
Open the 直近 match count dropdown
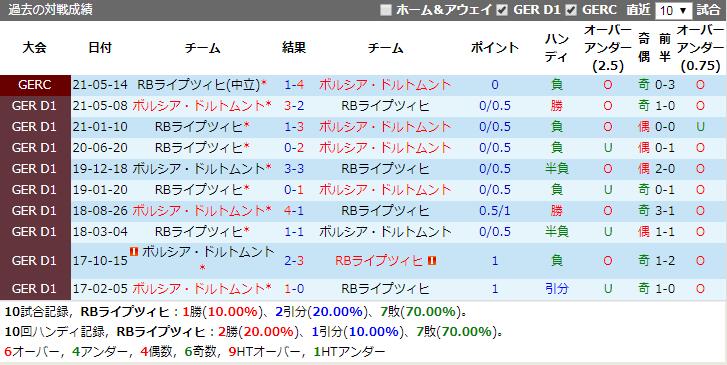tap(673, 11)
